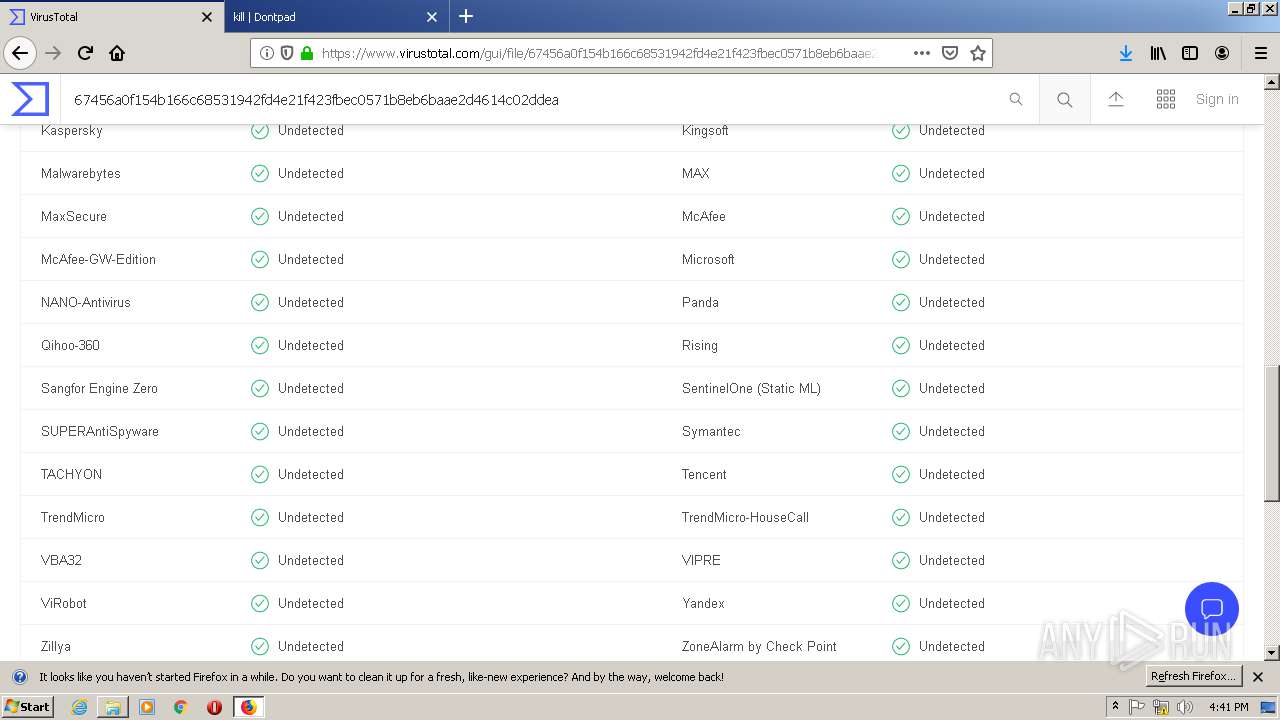Click the Firefox forward arrow button
The image size is (1280, 720).
[x=53, y=53]
